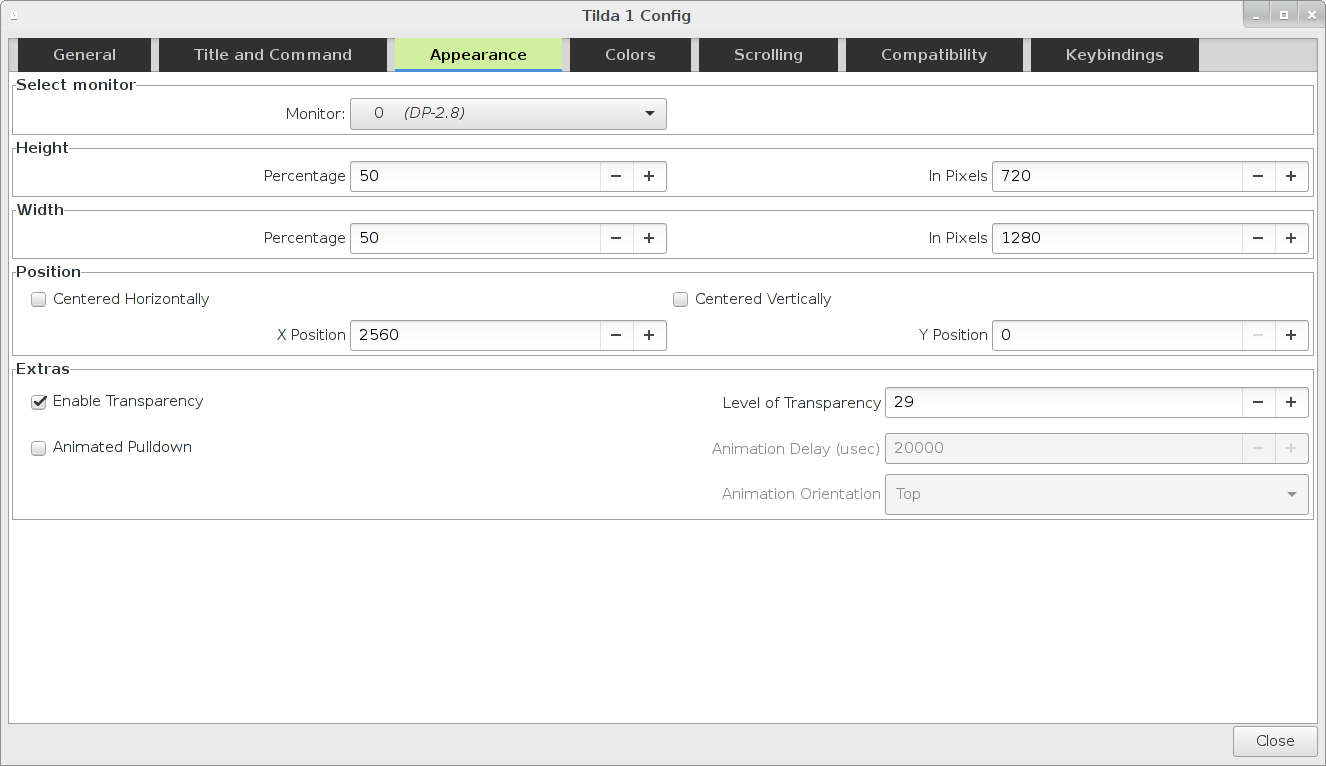This screenshot has width=1326, height=766.
Task: Open the Colors tab
Action: [x=630, y=55]
